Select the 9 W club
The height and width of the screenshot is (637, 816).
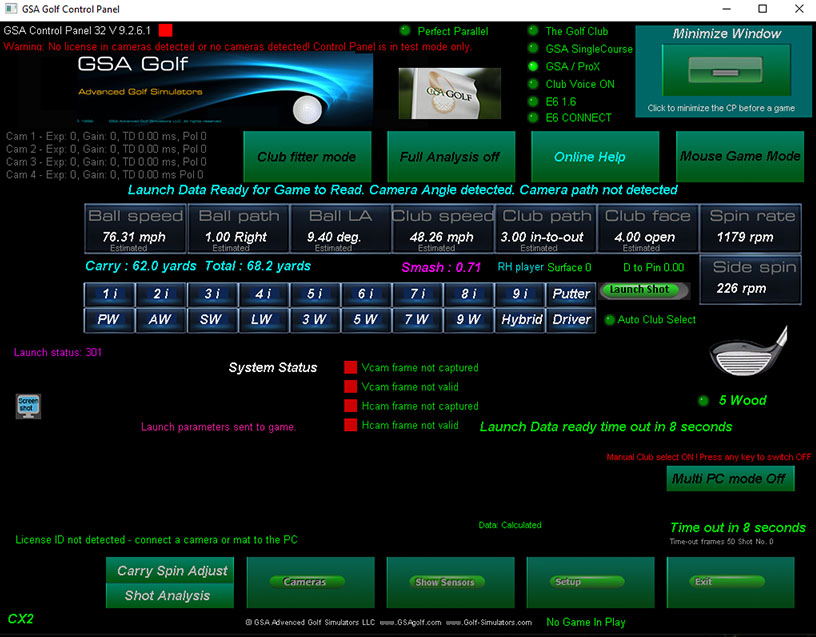(468, 320)
